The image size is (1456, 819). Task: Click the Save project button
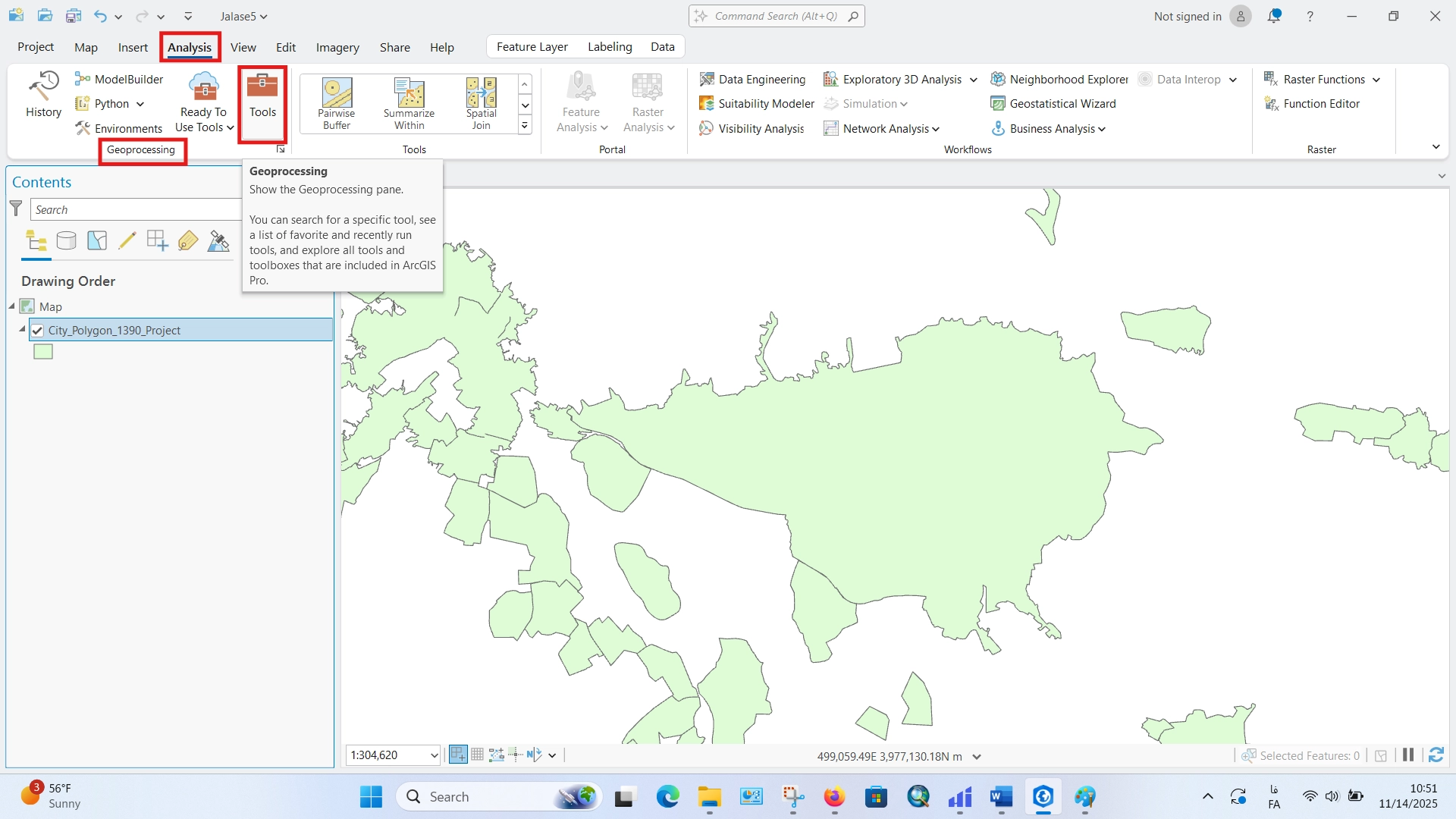pyautogui.click(x=73, y=16)
